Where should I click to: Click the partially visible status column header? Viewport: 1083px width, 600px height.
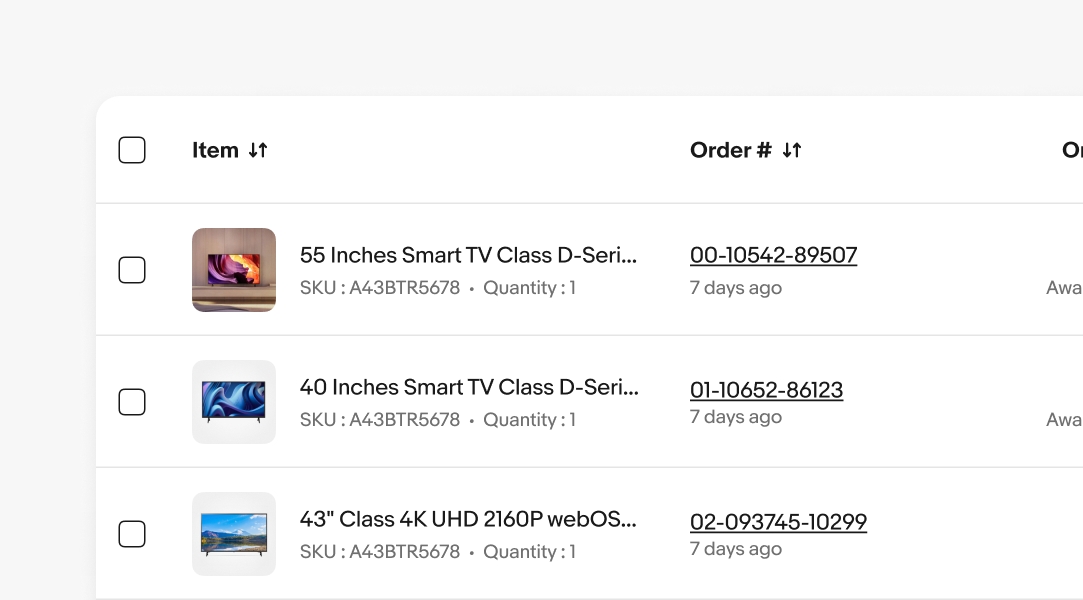1071,150
